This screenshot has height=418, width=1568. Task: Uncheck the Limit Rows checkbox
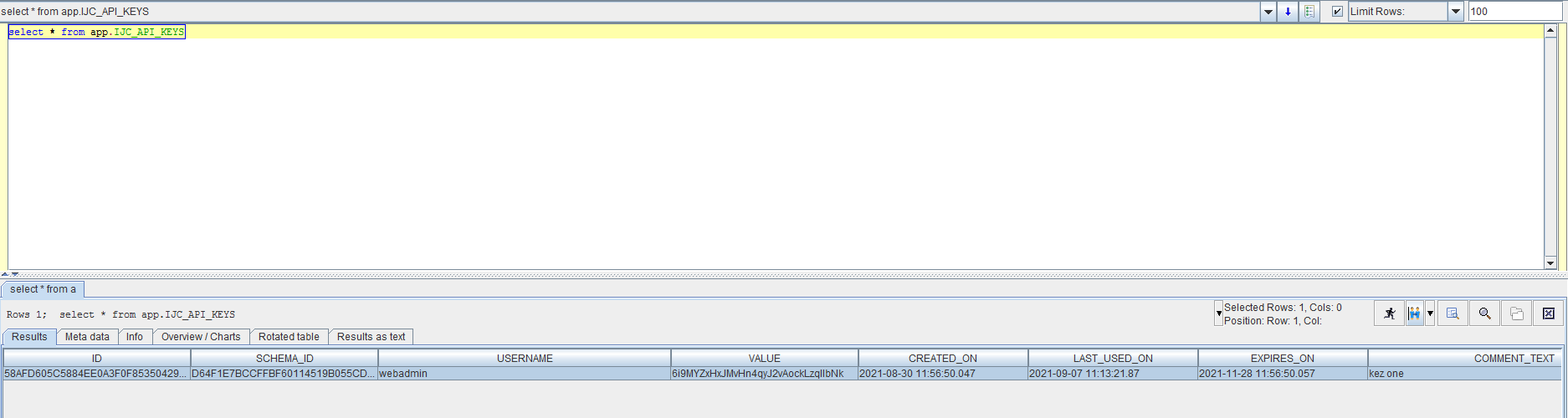1337,12
